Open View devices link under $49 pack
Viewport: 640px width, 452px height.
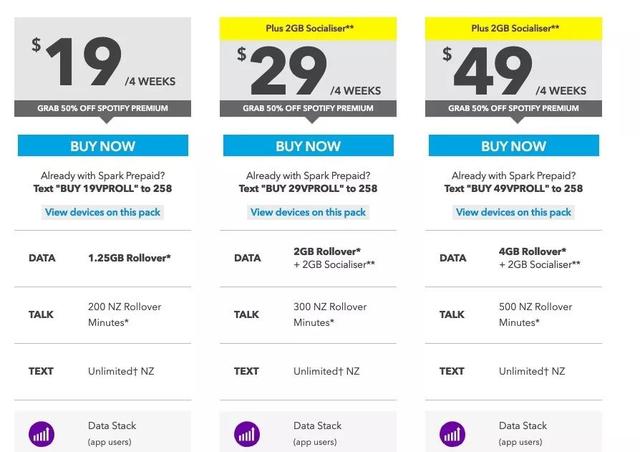[514, 212]
